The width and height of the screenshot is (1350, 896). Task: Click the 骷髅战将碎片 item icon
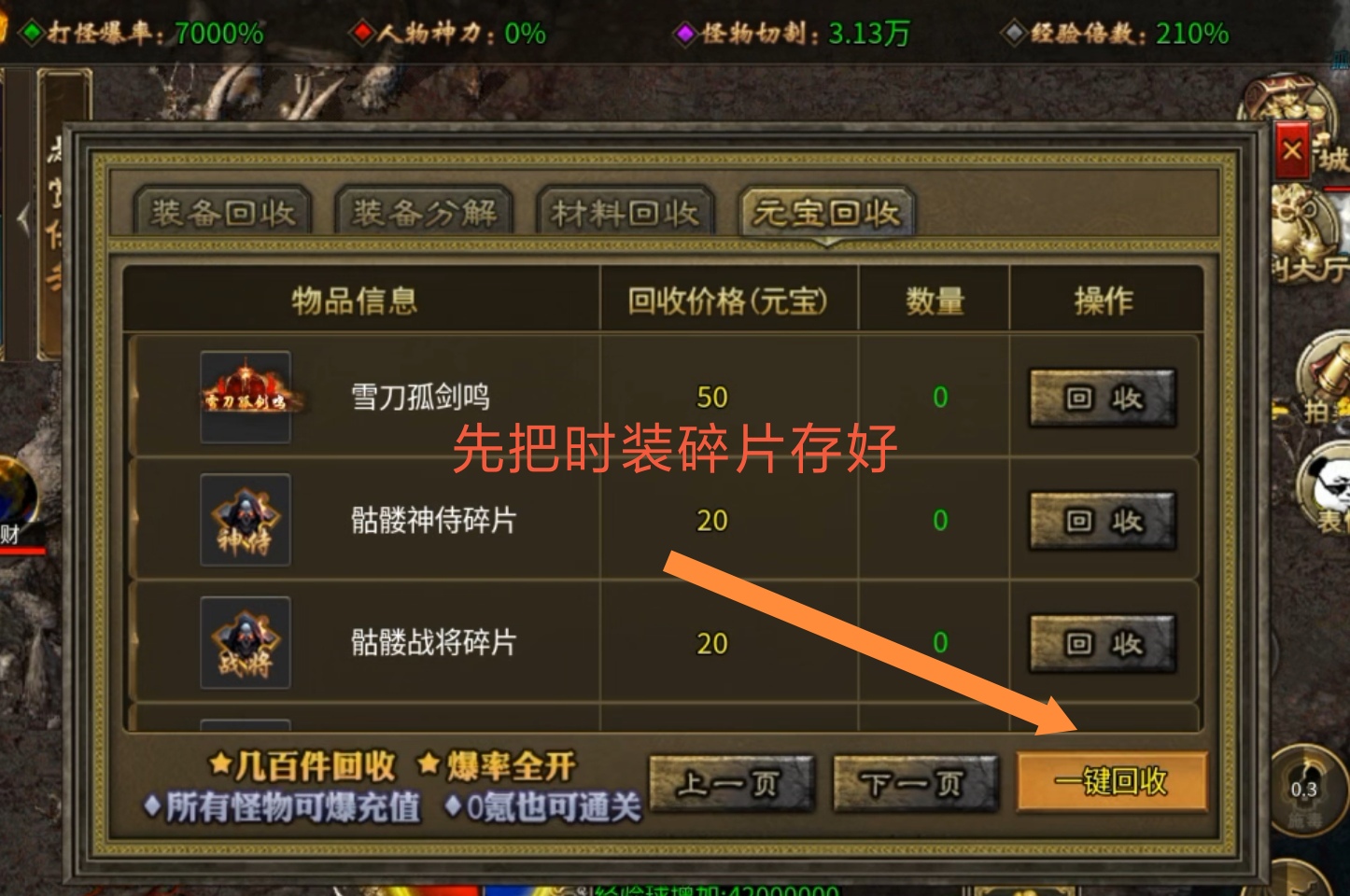246,642
